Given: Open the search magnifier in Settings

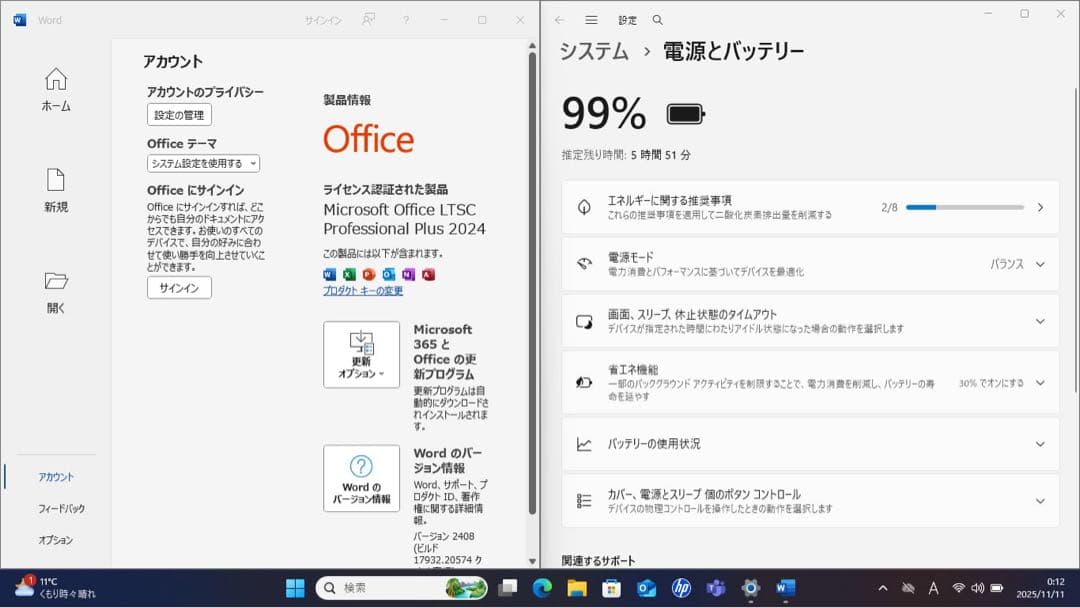Looking at the screenshot, I should [x=657, y=19].
